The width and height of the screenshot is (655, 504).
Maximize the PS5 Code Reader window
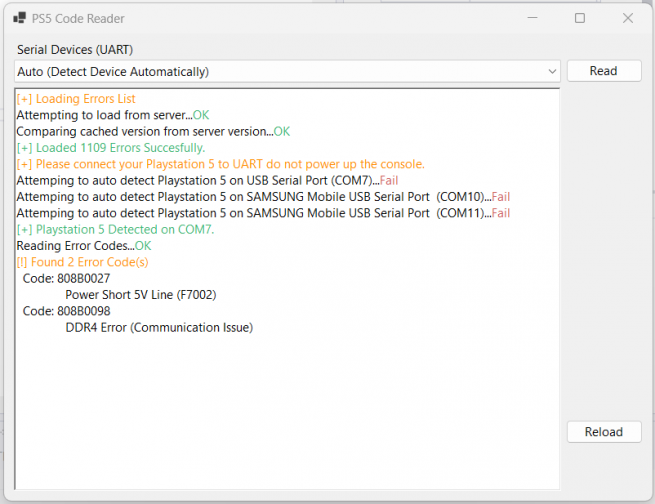(580, 18)
